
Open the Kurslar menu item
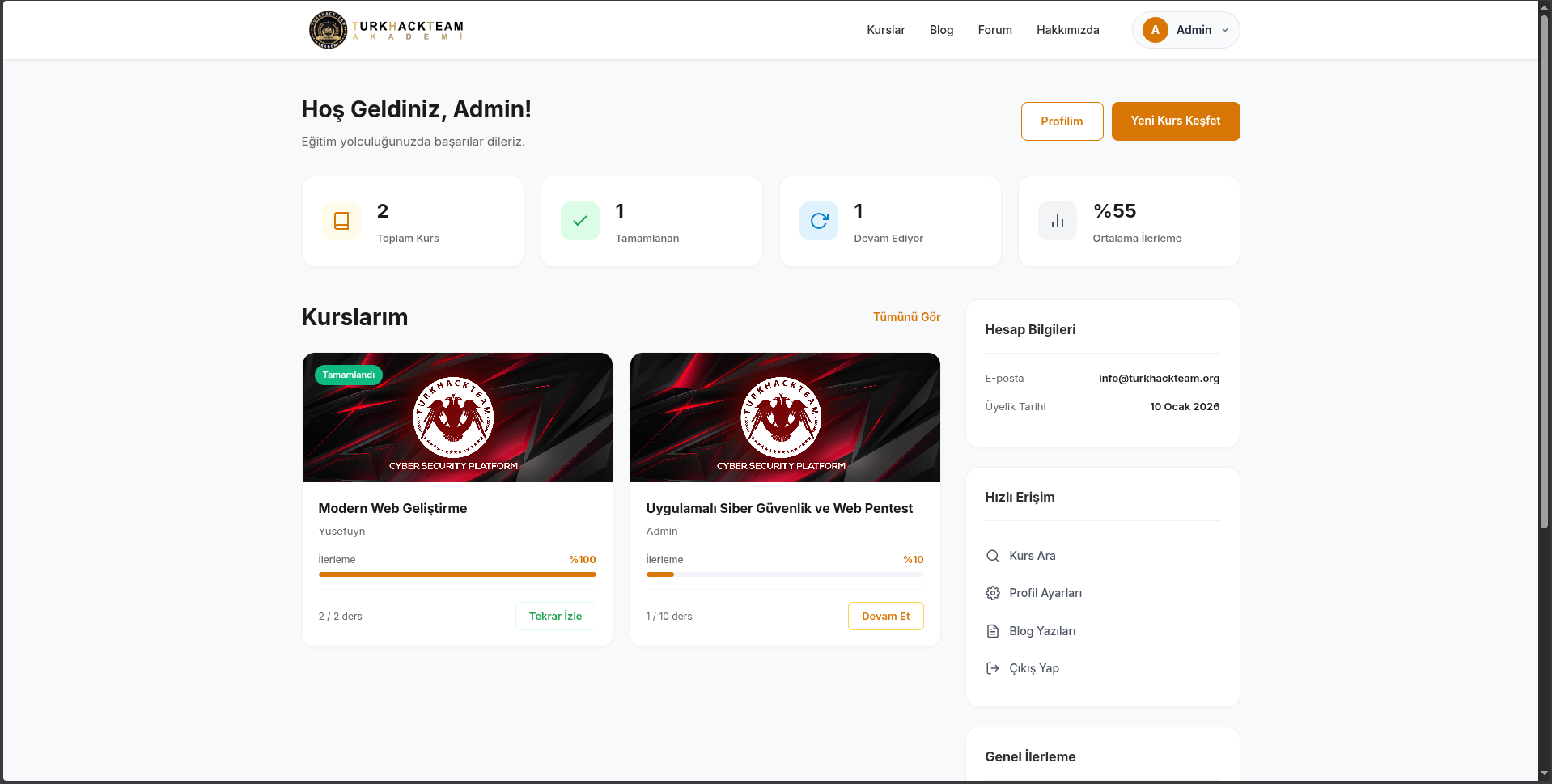tap(886, 30)
